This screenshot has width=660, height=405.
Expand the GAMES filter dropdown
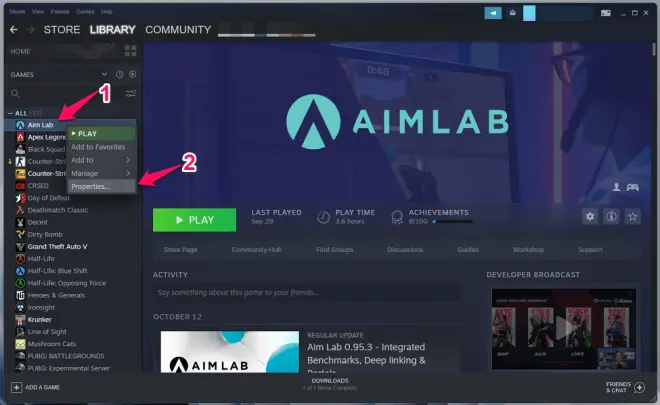tap(104, 75)
